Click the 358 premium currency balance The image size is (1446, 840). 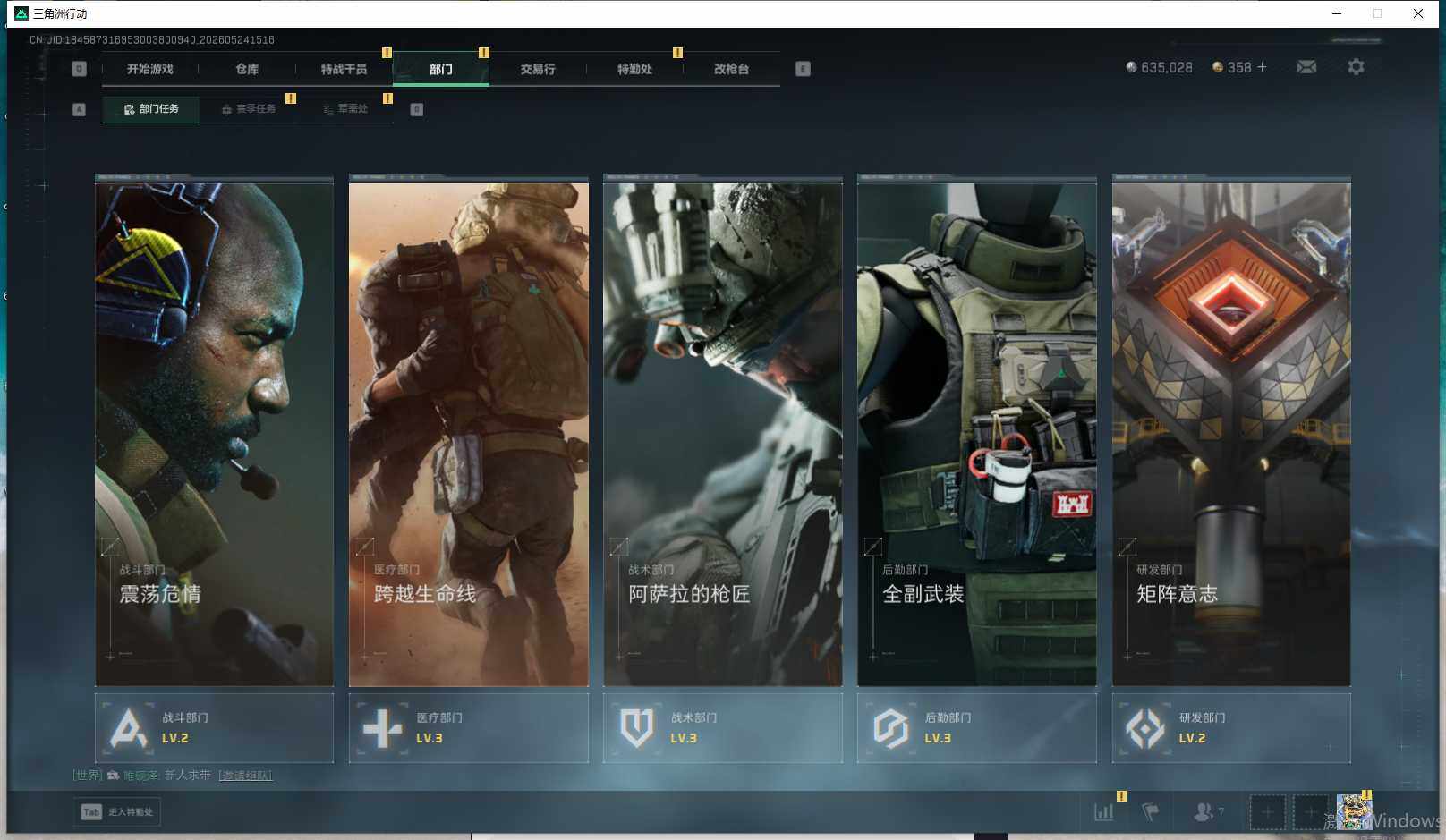tap(1231, 67)
